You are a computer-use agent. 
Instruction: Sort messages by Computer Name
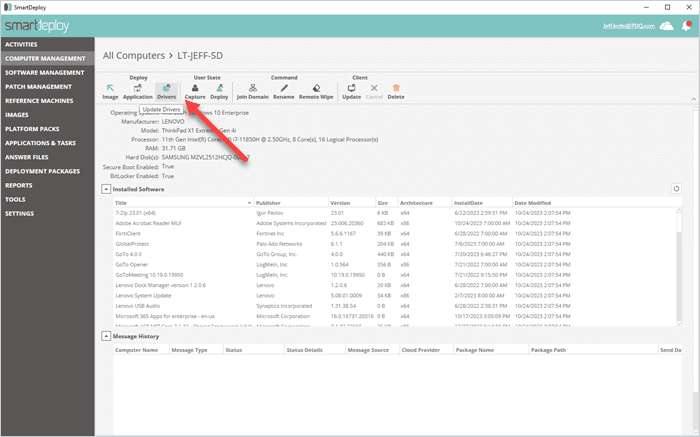141,350
